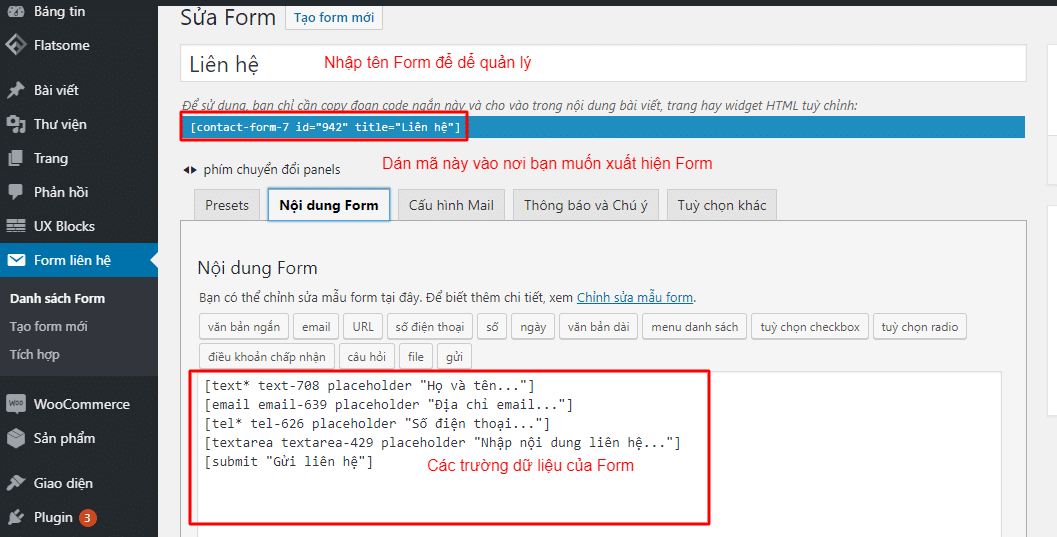The width and height of the screenshot is (1057, 537).
Task: Click the WooCommerce icon in sidebar
Action: coord(16,404)
